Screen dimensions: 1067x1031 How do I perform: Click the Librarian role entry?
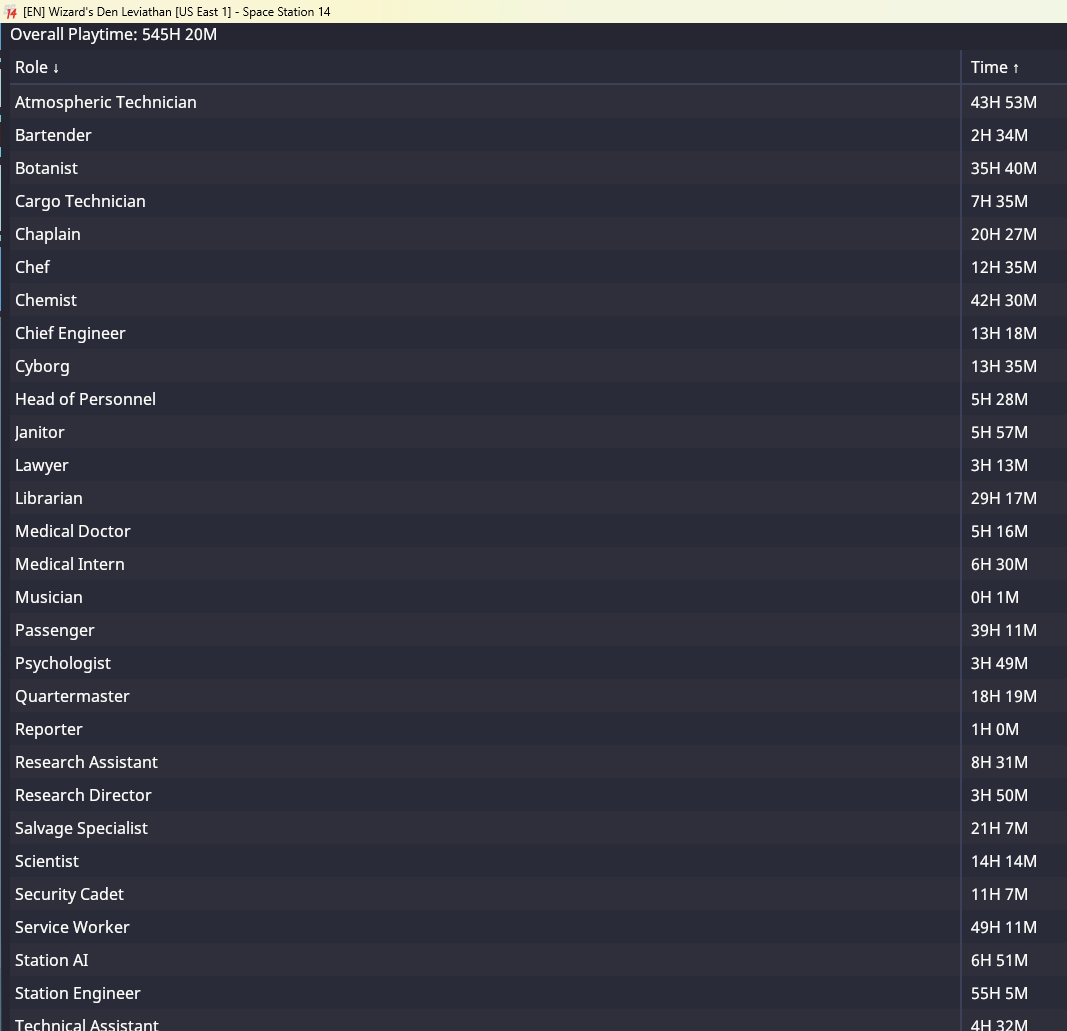tap(49, 498)
